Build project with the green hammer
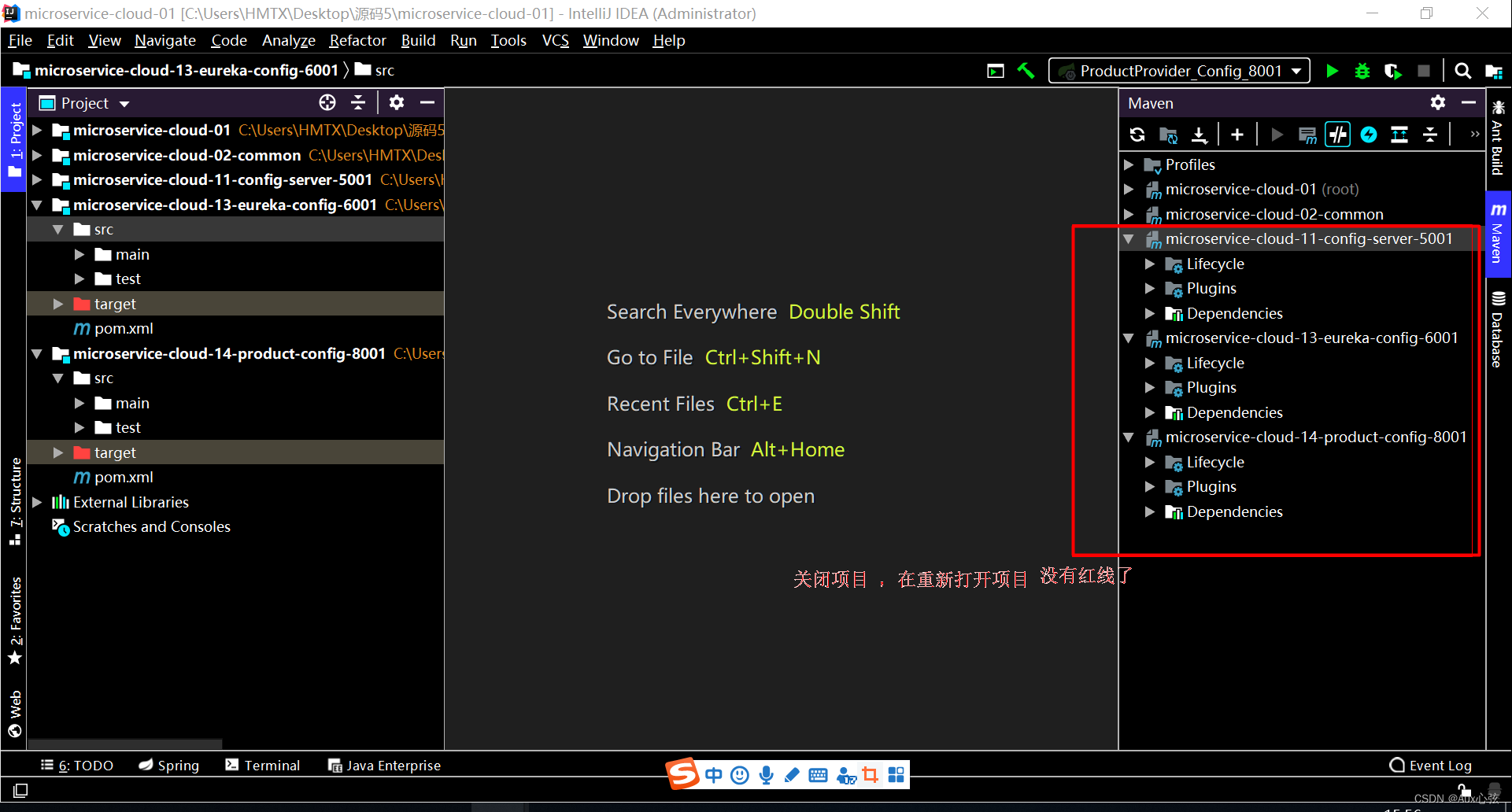Image resolution: width=1512 pixels, height=812 pixels. coord(1026,71)
